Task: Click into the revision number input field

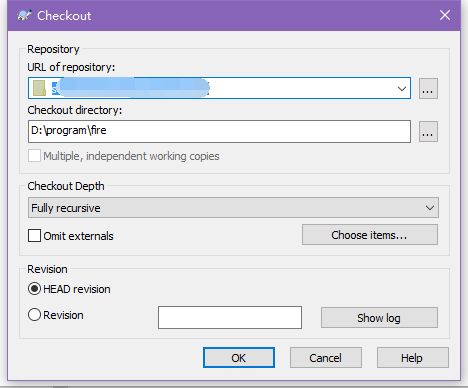Action: (x=230, y=317)
